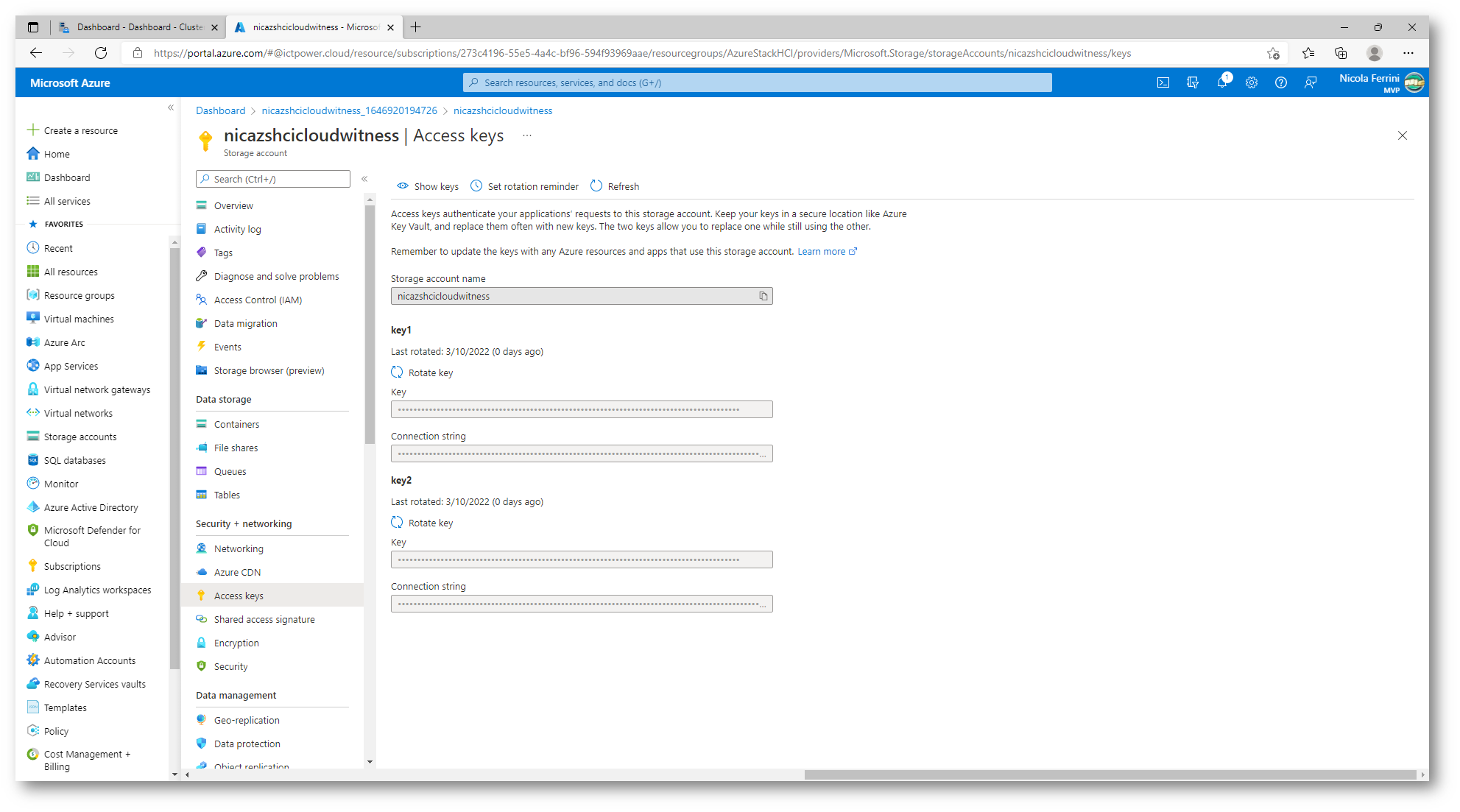Click the resource menu search field
Image resolution: width=1460 pixels, height=812 pixels.
coord(273,179)
